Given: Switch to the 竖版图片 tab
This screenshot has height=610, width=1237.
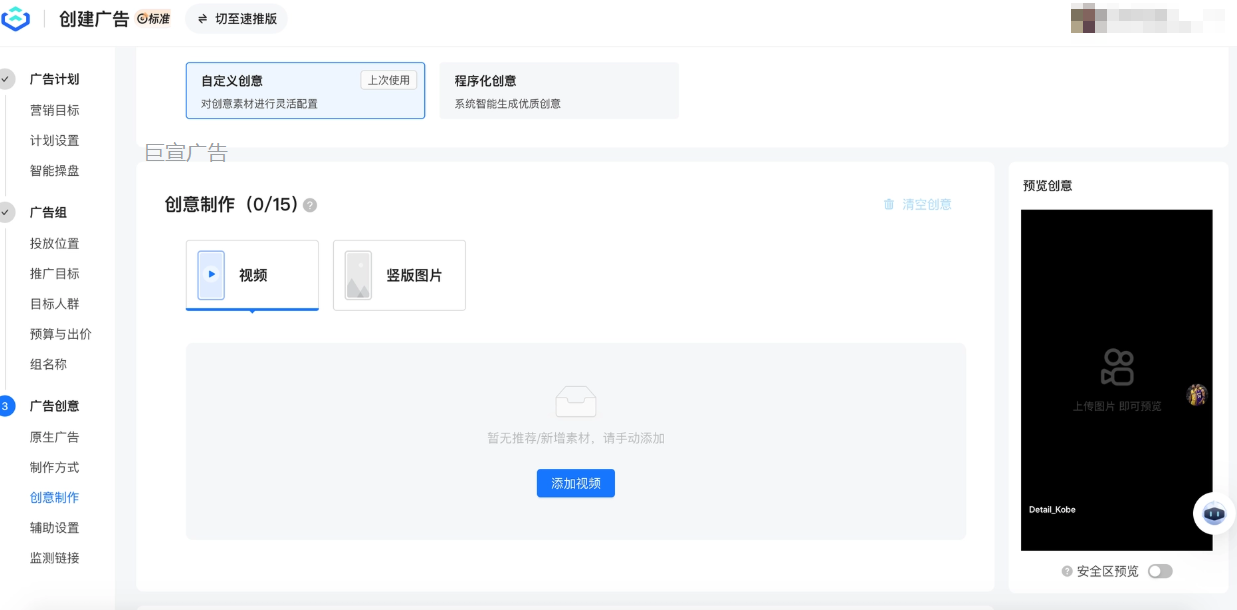Looking at the screenshot, I should 399,274.
